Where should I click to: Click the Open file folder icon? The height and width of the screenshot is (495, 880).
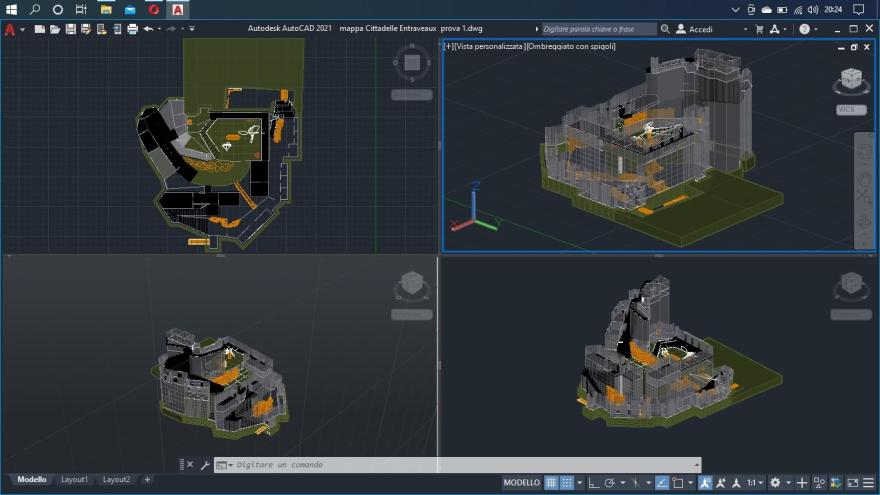coord(55,29)
